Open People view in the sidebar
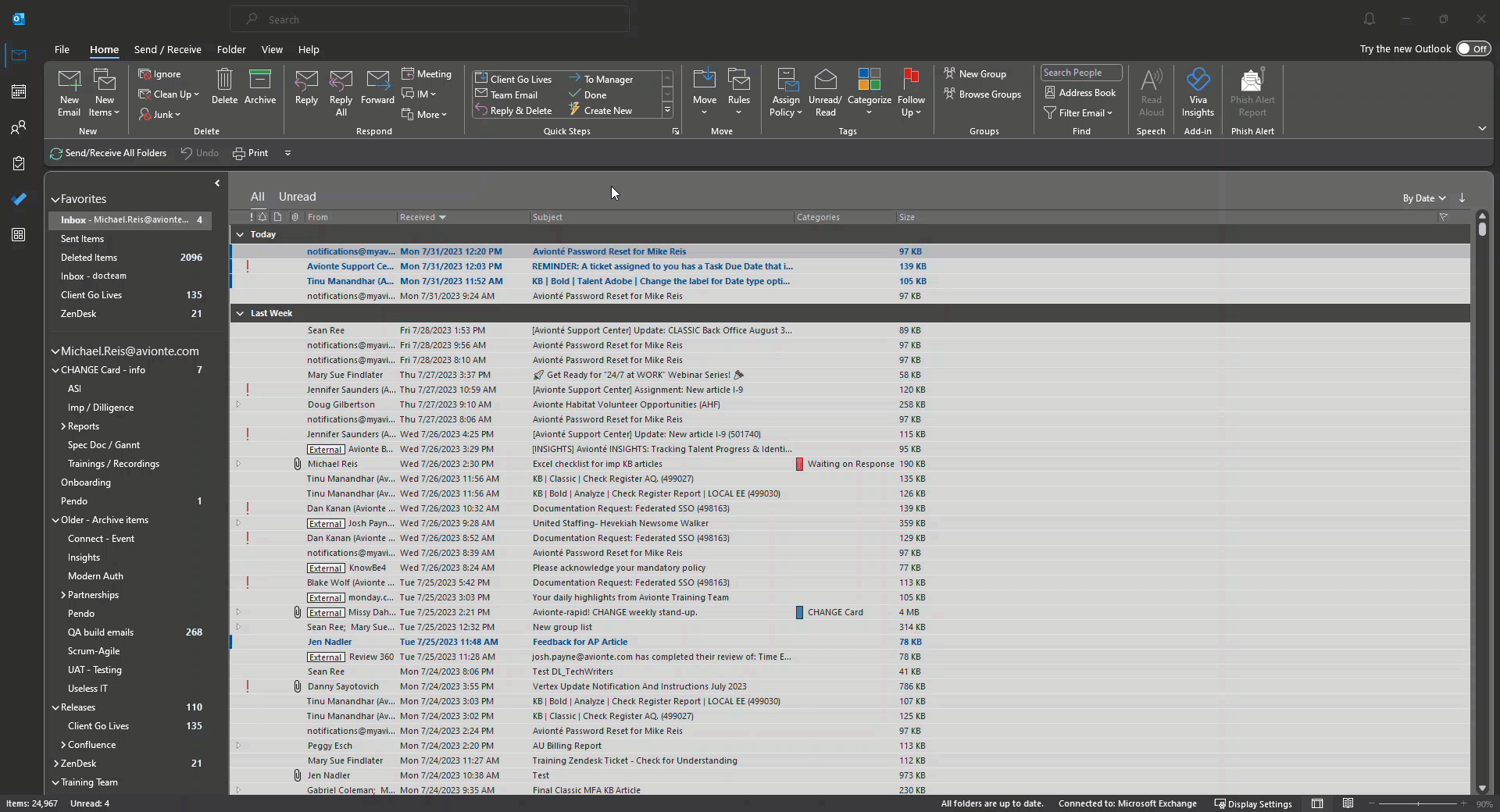Screen dimensions: 1500x812 click(19, 127)
